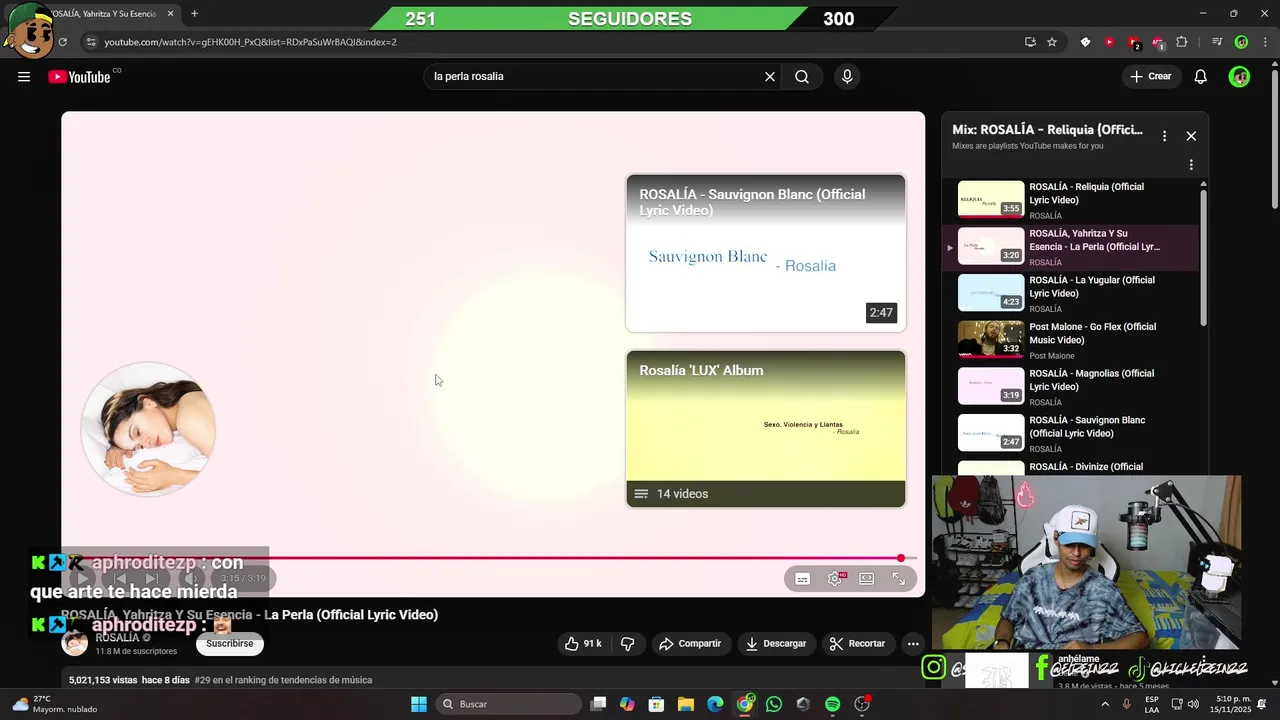This screenshot has height=720, width=1280.
Task: Open player settings gear
Action: [x=835, y=578]
